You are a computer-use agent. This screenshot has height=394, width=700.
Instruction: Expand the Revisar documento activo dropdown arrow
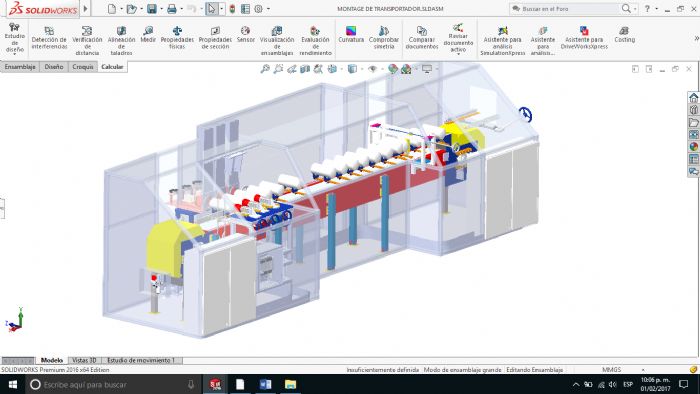pyautogui.click(x=458, y=54)
